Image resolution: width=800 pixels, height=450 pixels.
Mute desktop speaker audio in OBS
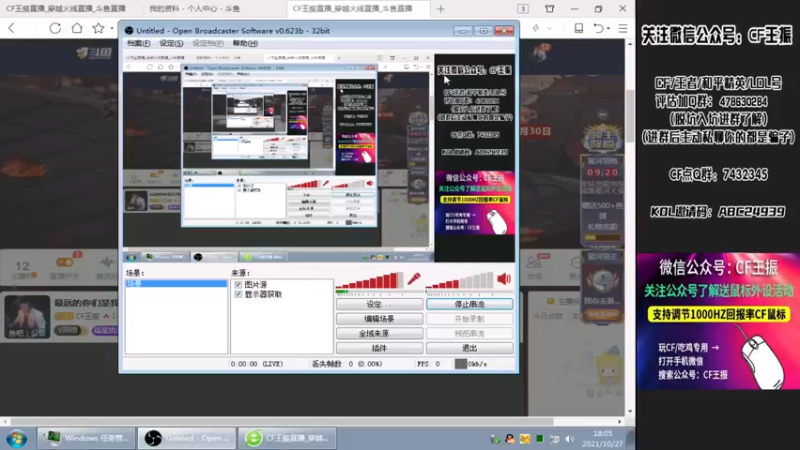pyautogui.click(x=504, y=279)
